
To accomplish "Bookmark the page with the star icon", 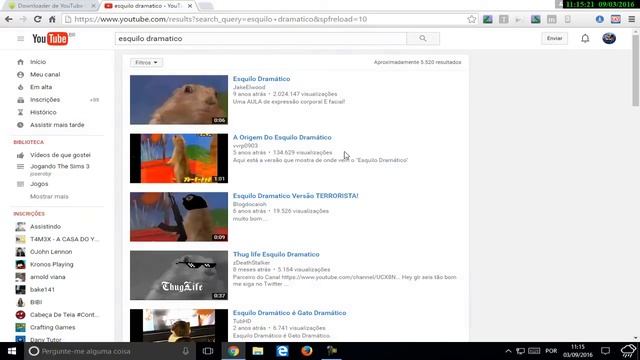I will (471, 19).
